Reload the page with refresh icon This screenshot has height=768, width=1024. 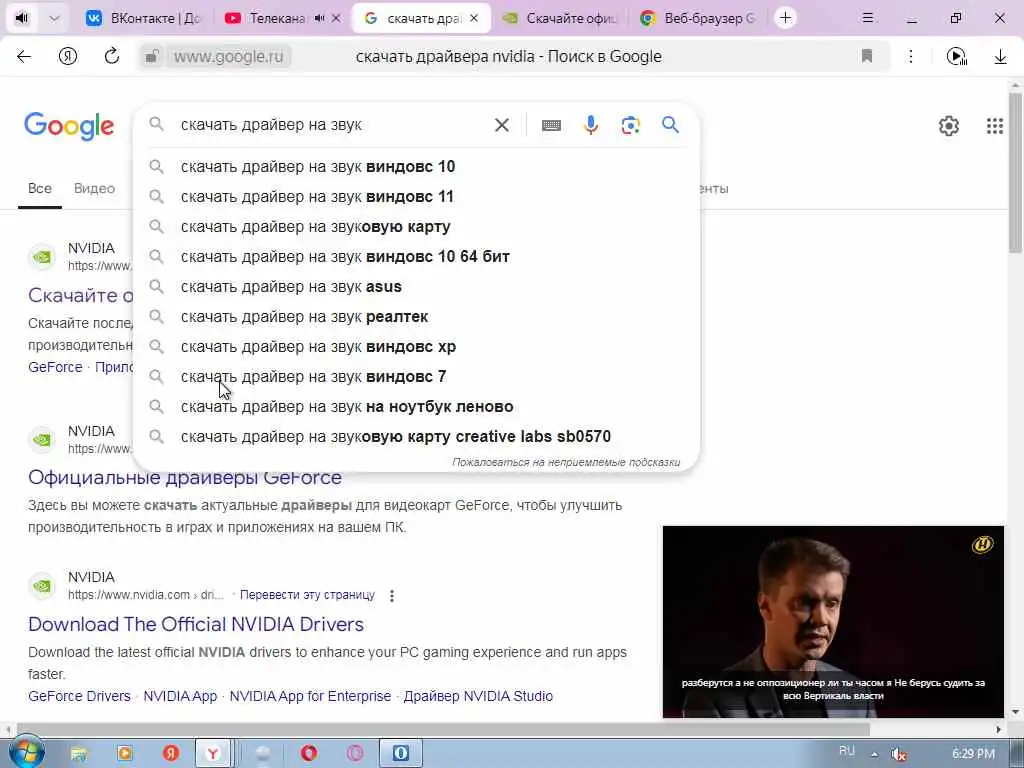(x=112, y=56)
